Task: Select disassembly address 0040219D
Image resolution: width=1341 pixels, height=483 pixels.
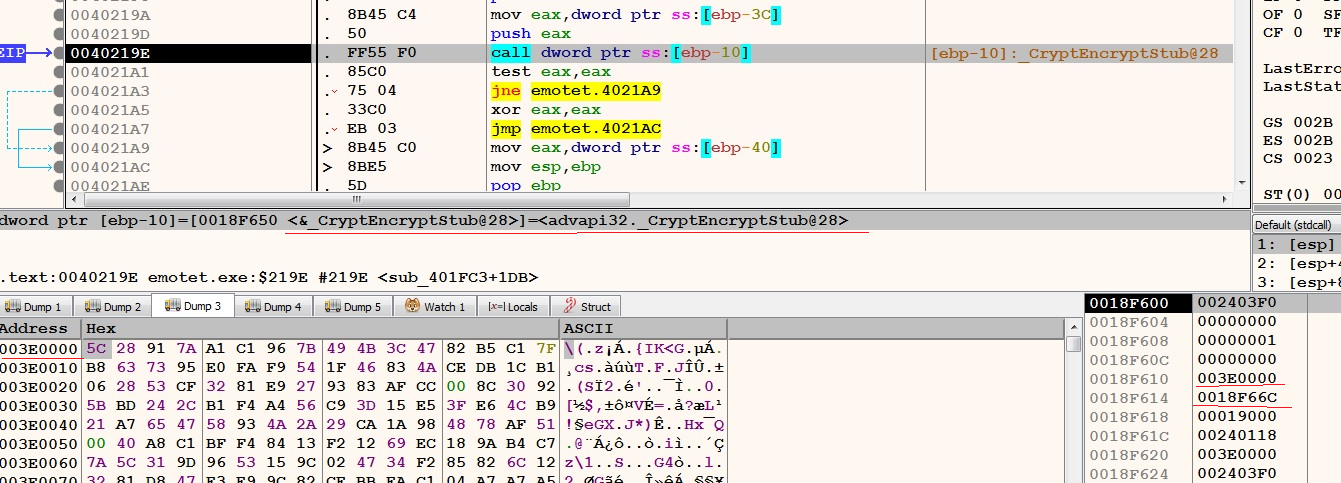Action: coord(110,34)
